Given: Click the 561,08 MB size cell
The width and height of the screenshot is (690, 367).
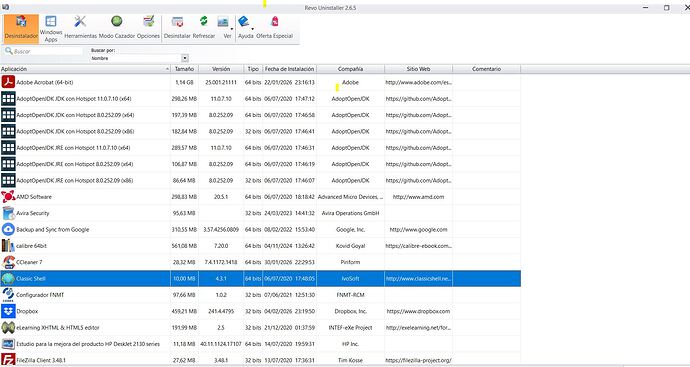Looking at the screenshot, I should click(x=184, y=246).
